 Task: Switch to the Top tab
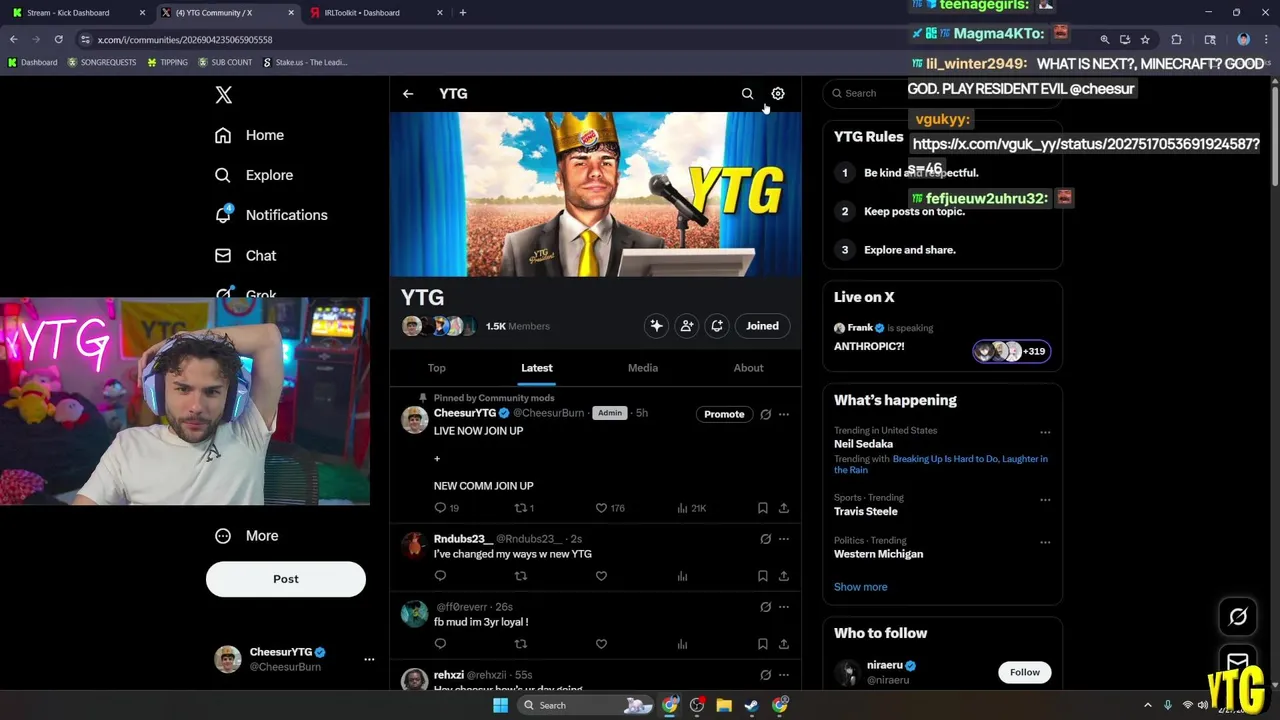pos(437,368)
